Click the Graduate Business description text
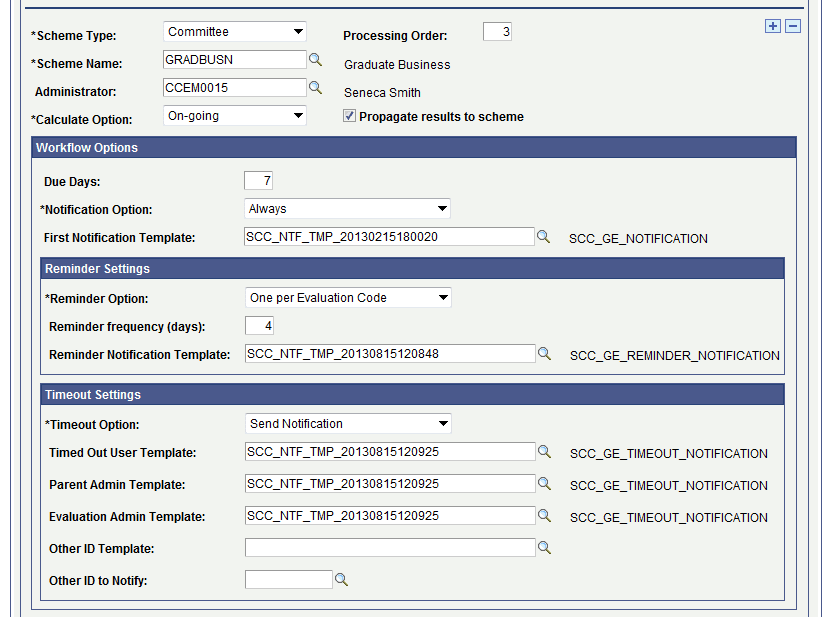Screen dimensions: 837x617 [397, 65]
